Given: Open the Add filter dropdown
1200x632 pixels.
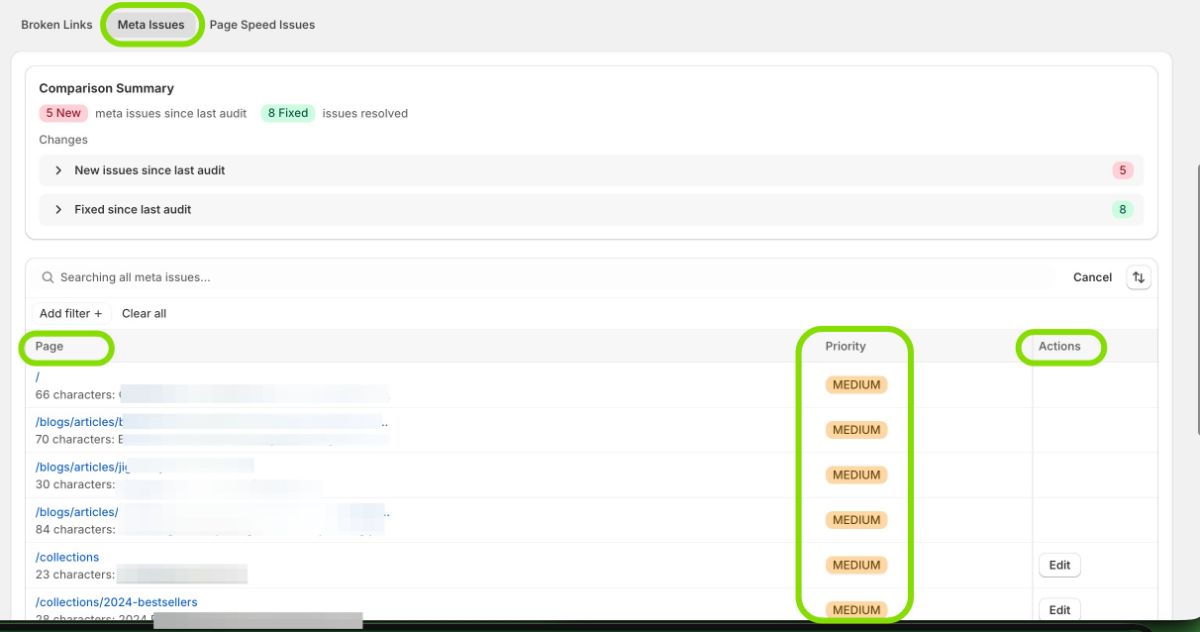Looking at the screenshot, I should pos(70,313).
